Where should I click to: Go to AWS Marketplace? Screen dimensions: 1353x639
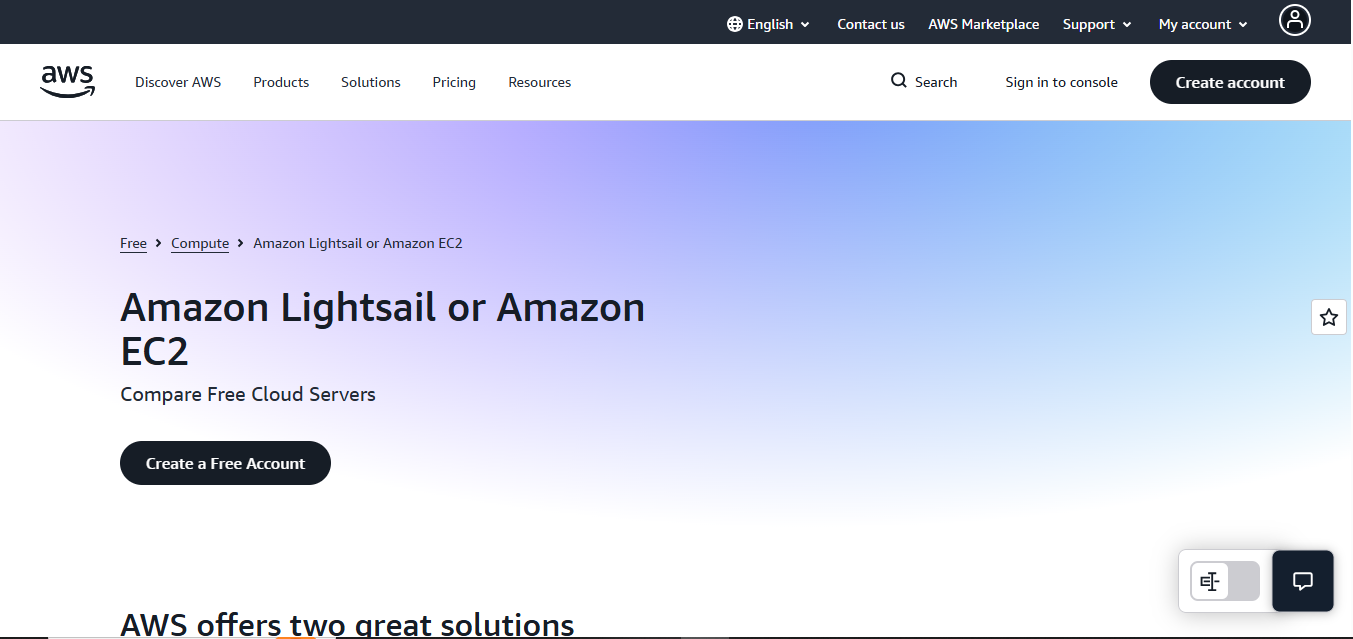point(984,24)
